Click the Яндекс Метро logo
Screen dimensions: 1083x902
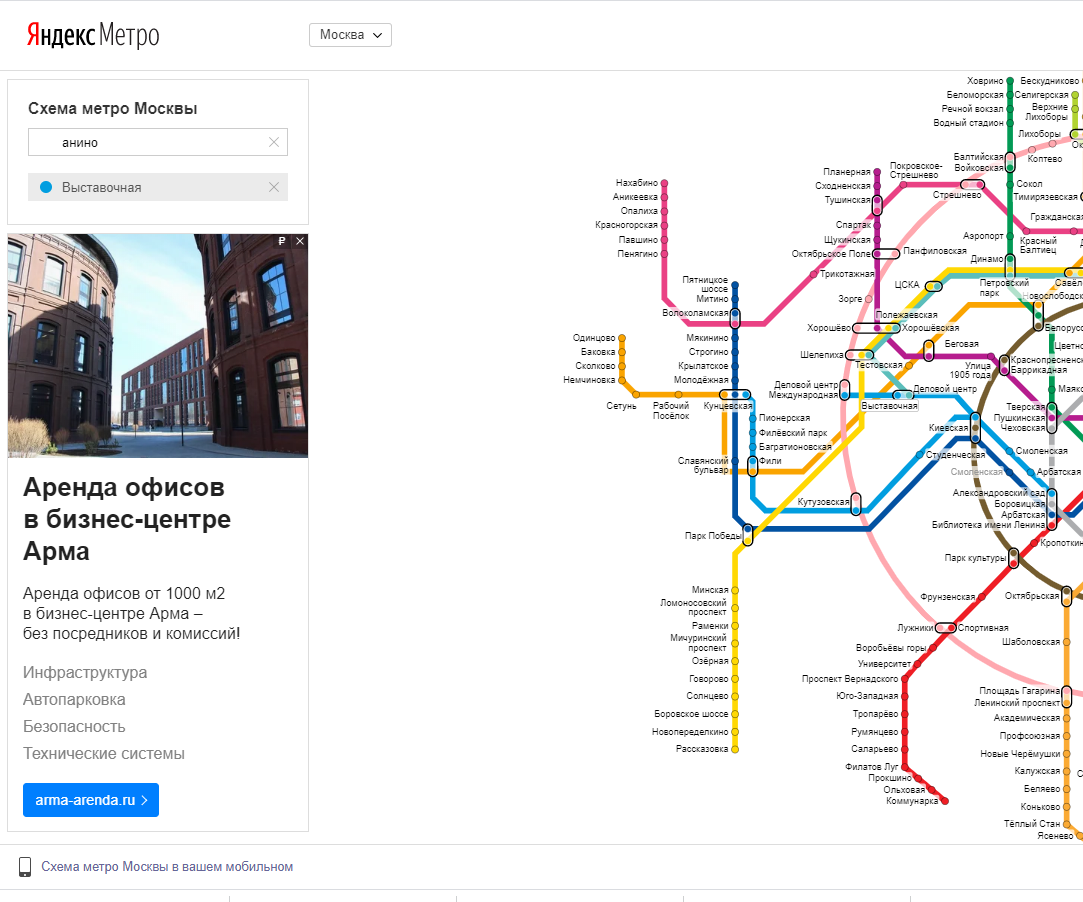[92, 36]
